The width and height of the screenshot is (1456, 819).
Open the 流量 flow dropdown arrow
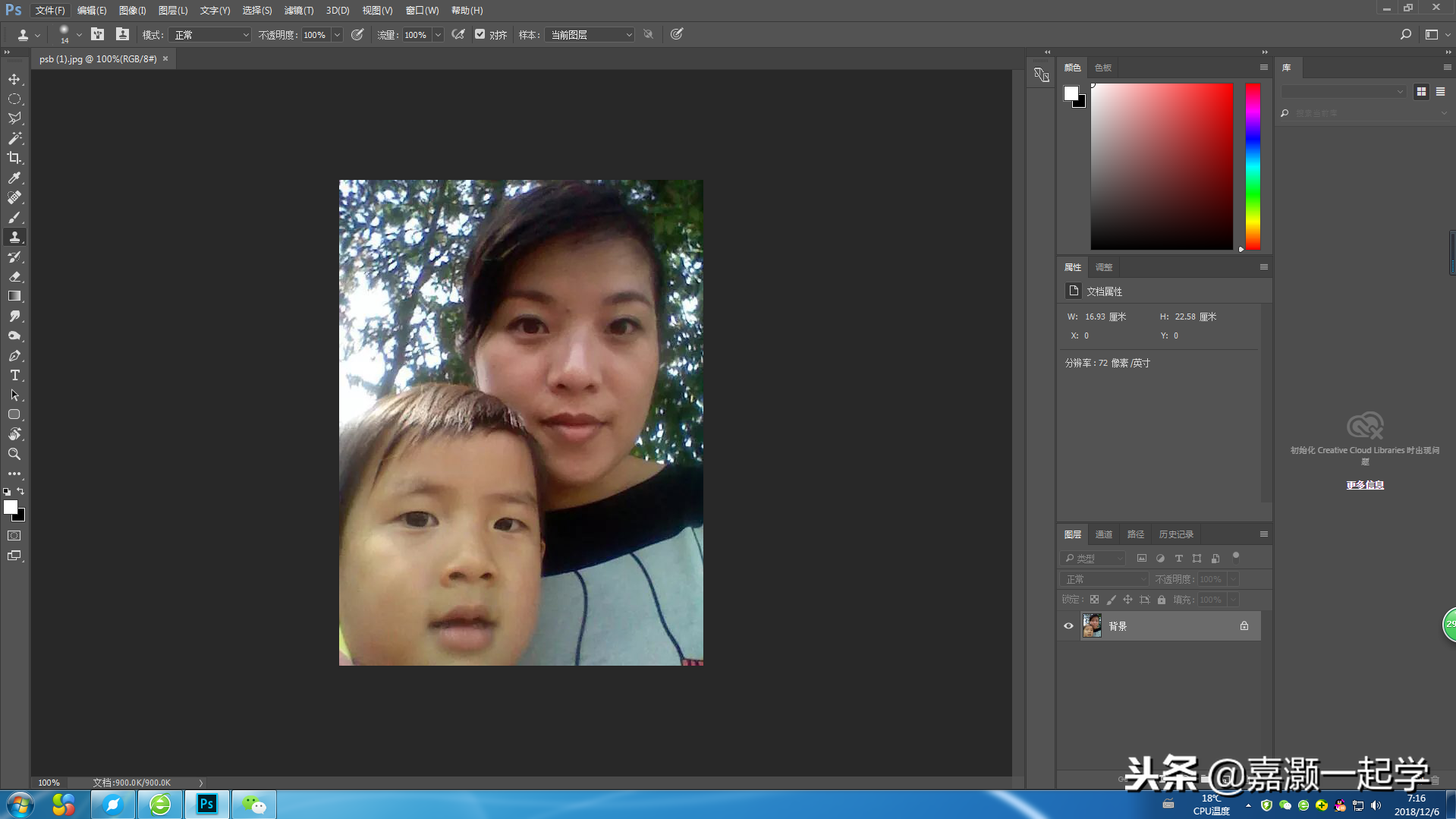(438, 35)
